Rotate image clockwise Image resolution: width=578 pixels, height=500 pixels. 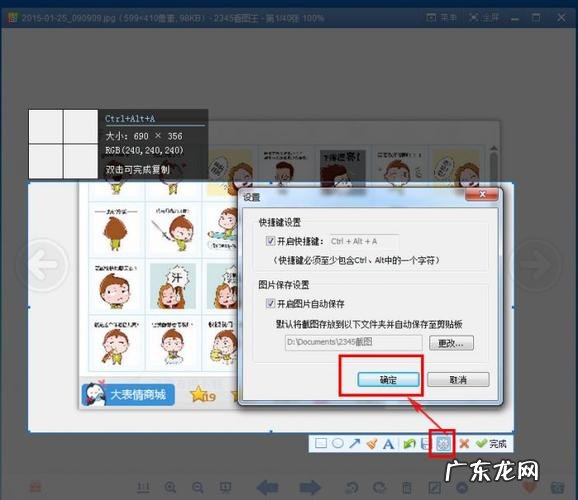click(379, 487)
